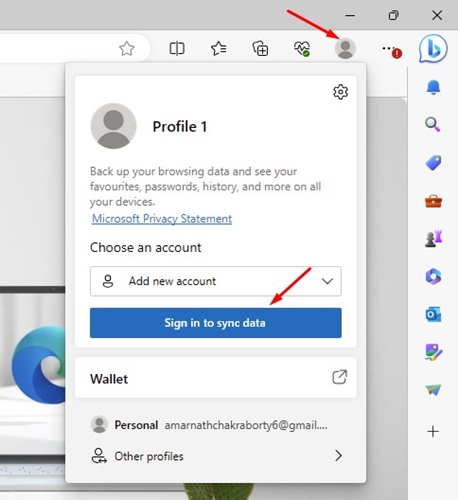Open the Bing Chat sidebar icon
The height and width of the screenshot is (500, 458).
pos(433,49)
